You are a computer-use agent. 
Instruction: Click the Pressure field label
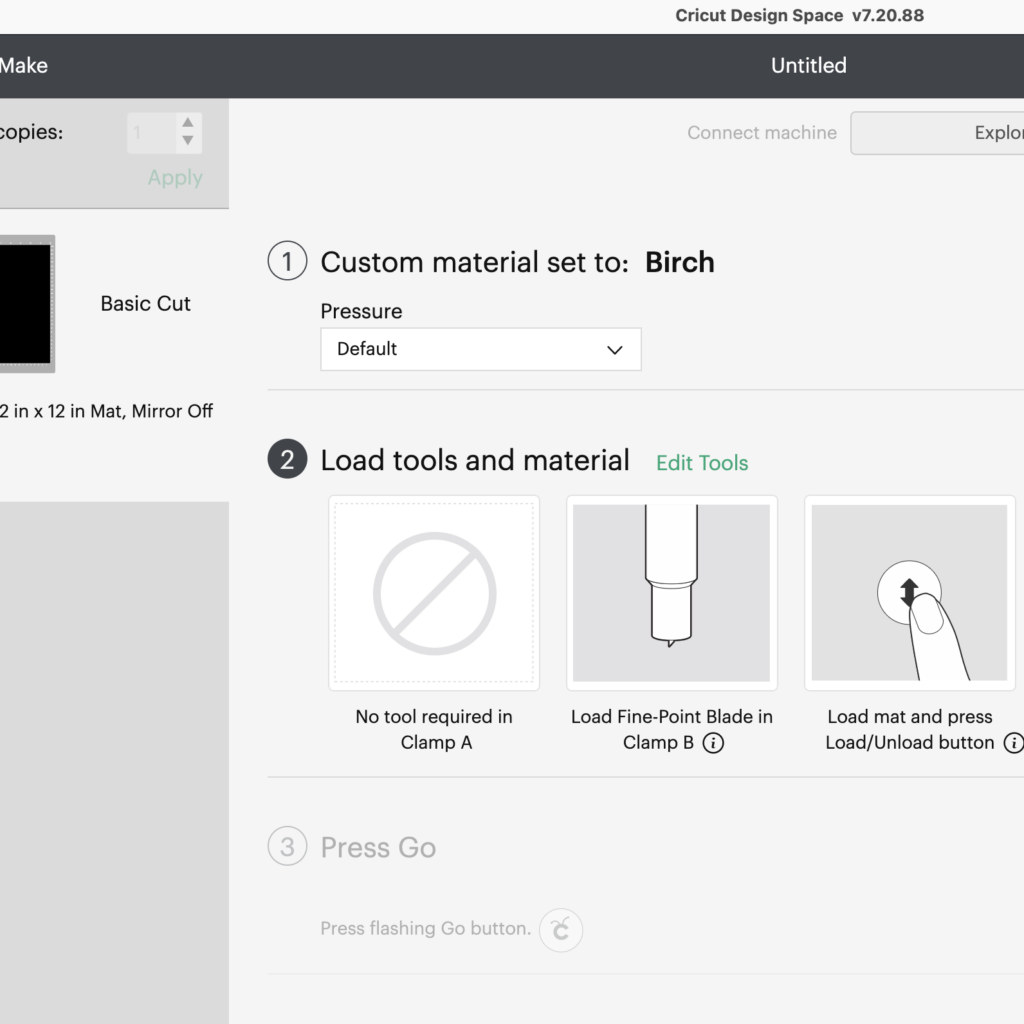click(361, 312)
